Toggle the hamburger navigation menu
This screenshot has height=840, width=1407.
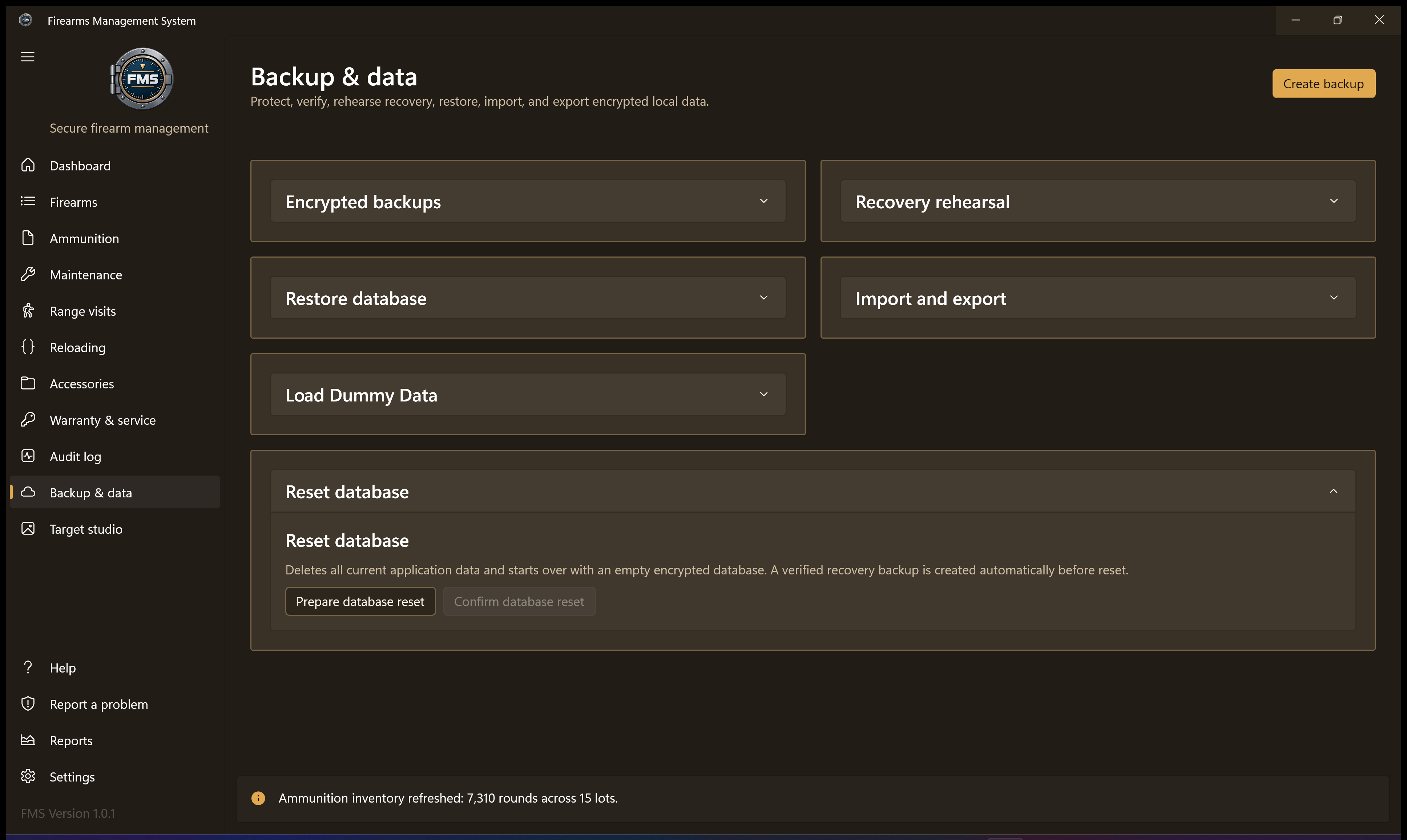click(x=28, y=57)
